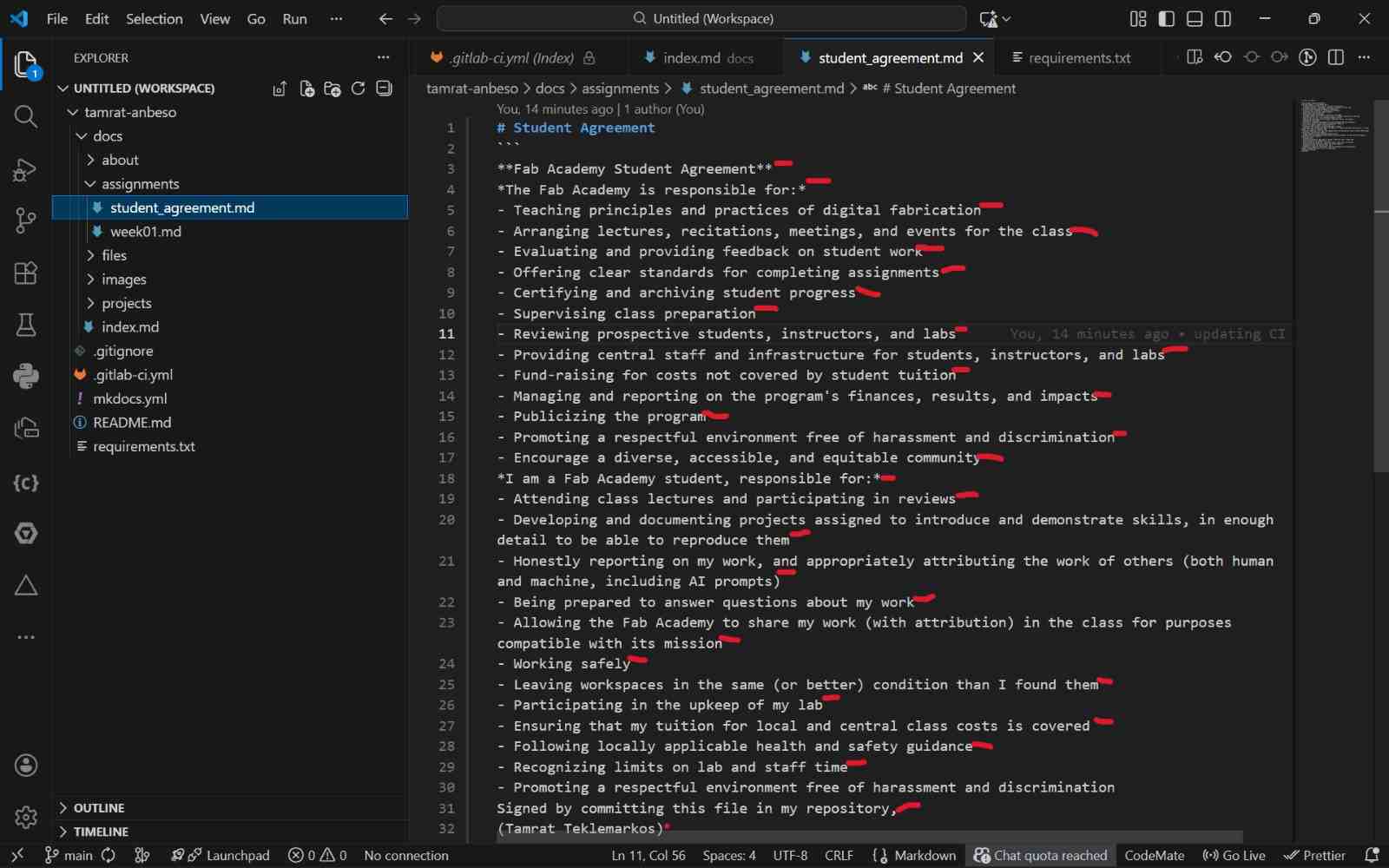Open the Search view in activity bar
1389x868 pixels.
[26, 116]
